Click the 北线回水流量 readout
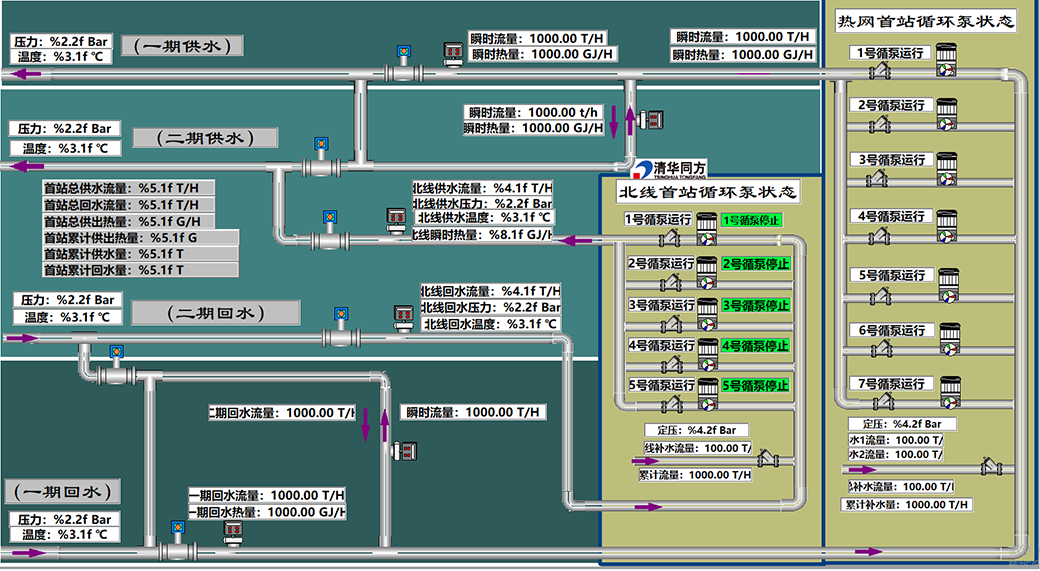The height and width of the screenshot is (571, 1040). [x=490, y=291]
